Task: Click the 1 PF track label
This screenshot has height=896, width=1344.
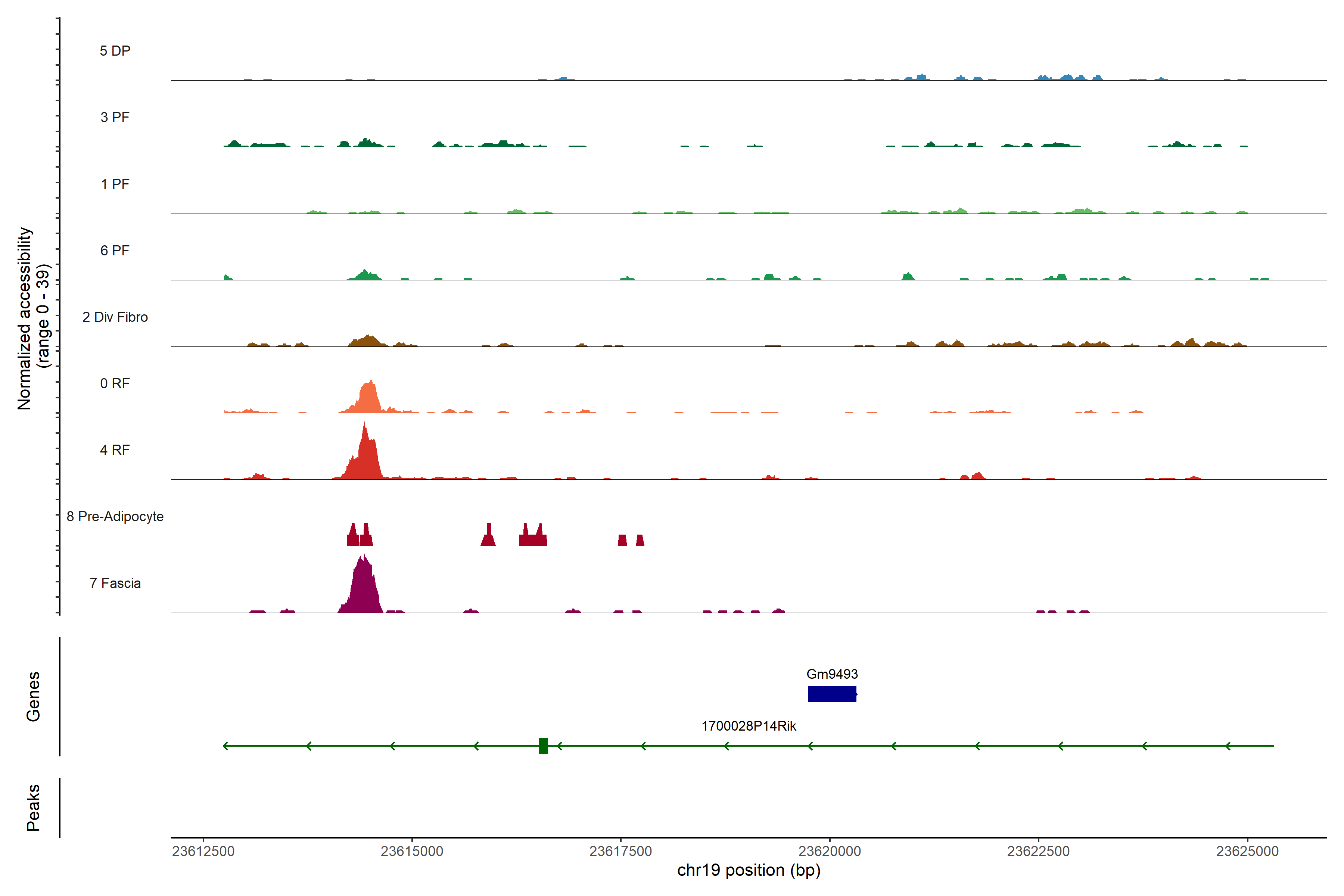Action: 115,184
